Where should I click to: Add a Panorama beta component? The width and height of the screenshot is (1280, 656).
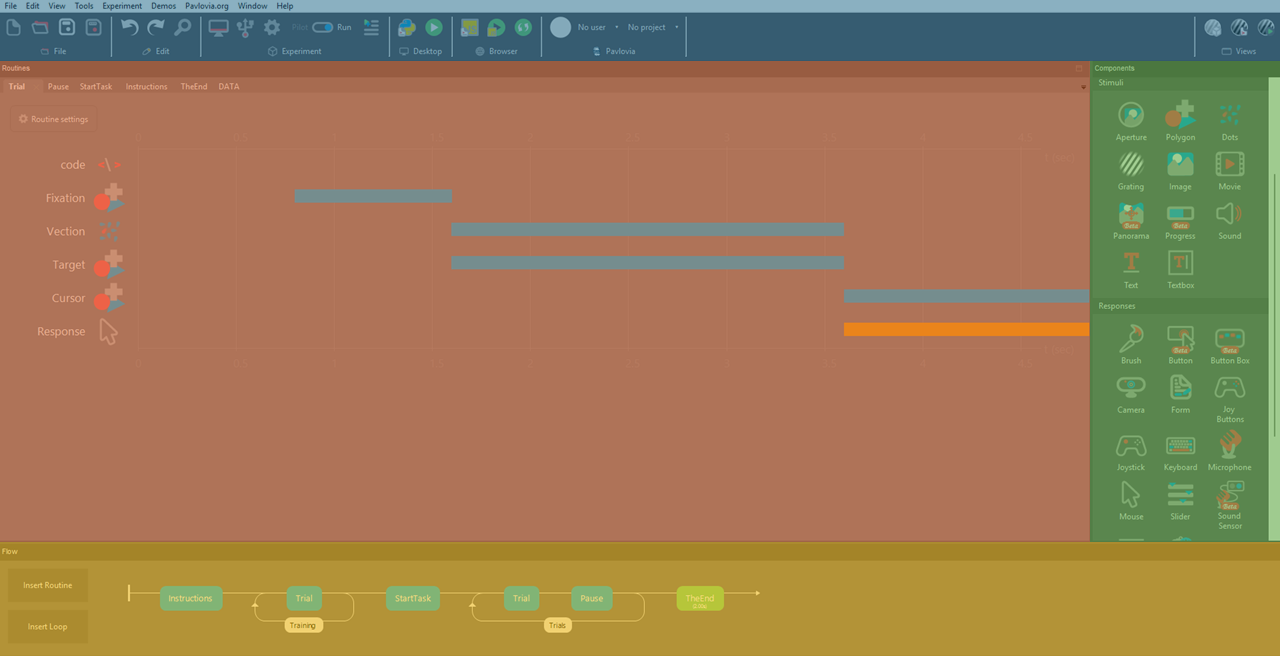pyautogui.click(x=1131, y=220)
